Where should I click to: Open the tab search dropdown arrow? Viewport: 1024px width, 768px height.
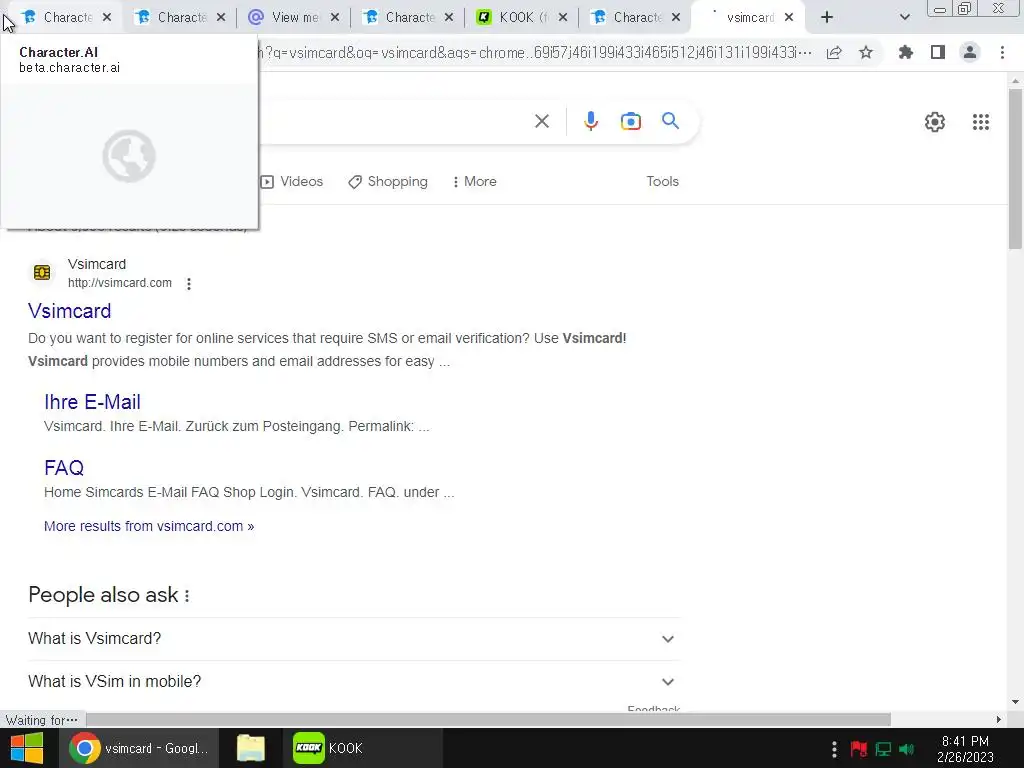coord(904,18)
